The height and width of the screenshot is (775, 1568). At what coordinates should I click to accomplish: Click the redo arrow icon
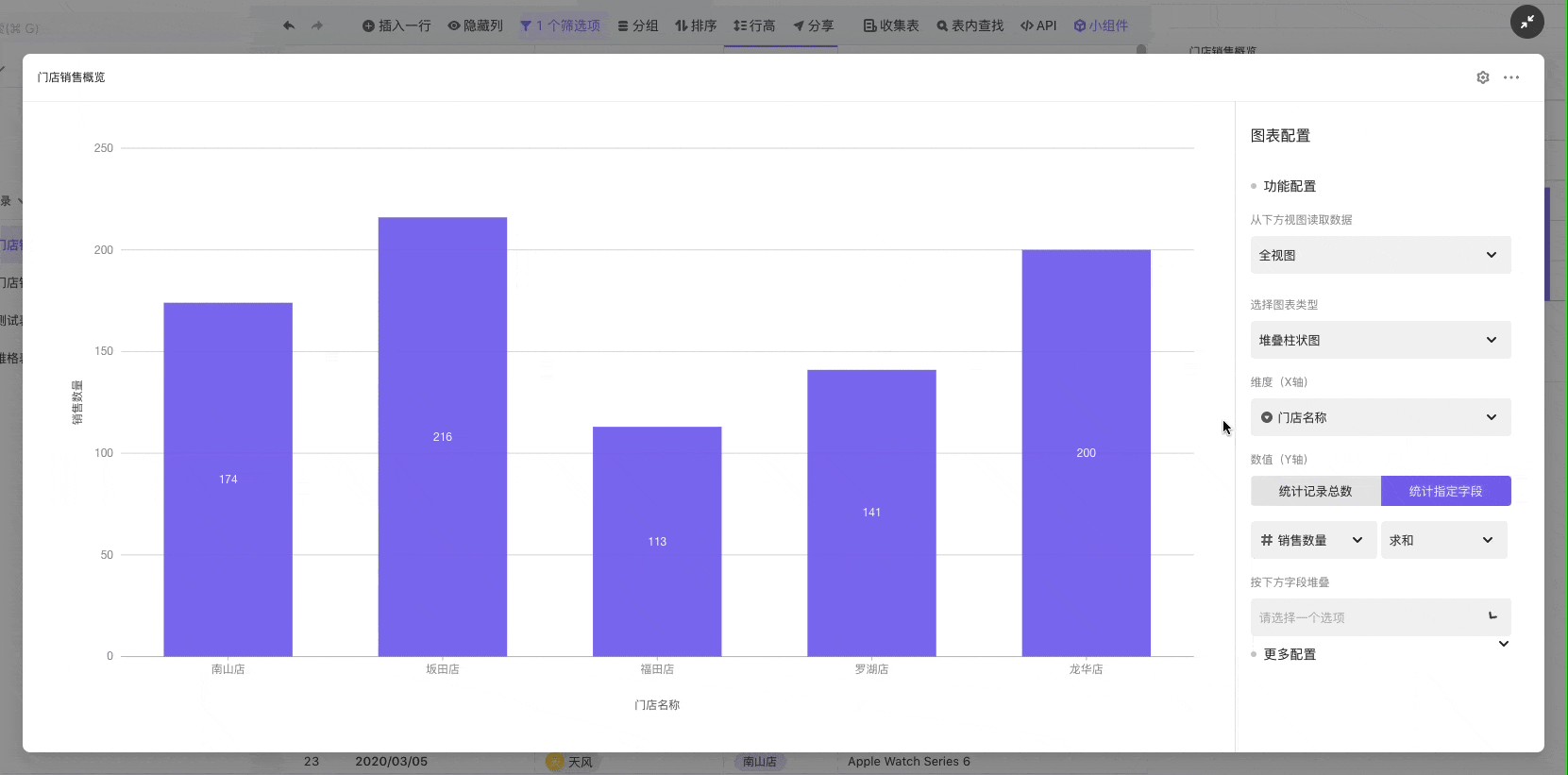pos(317,25)
